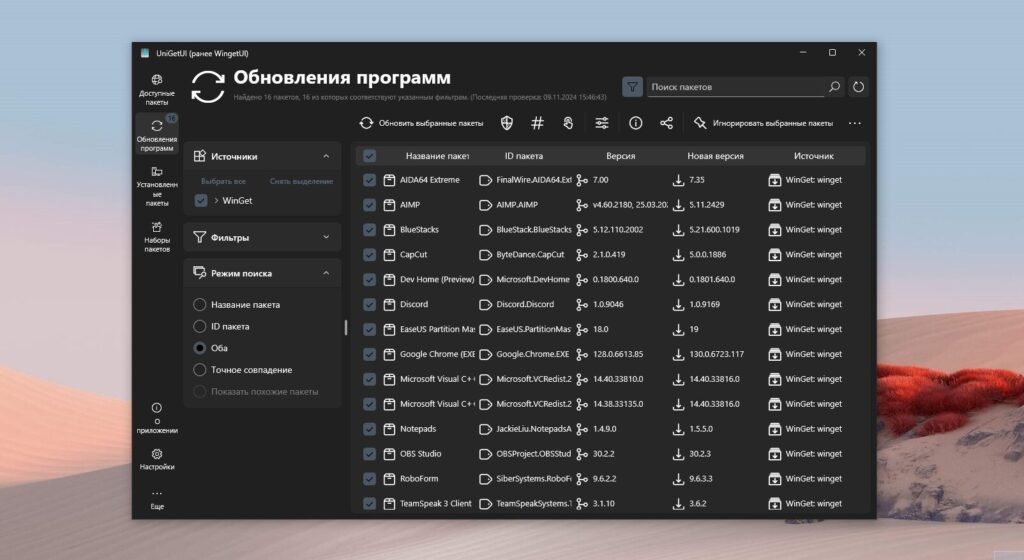Screen dimensions: 1024x560
Task: Select Exact match search mode
Action: point(243,369)
